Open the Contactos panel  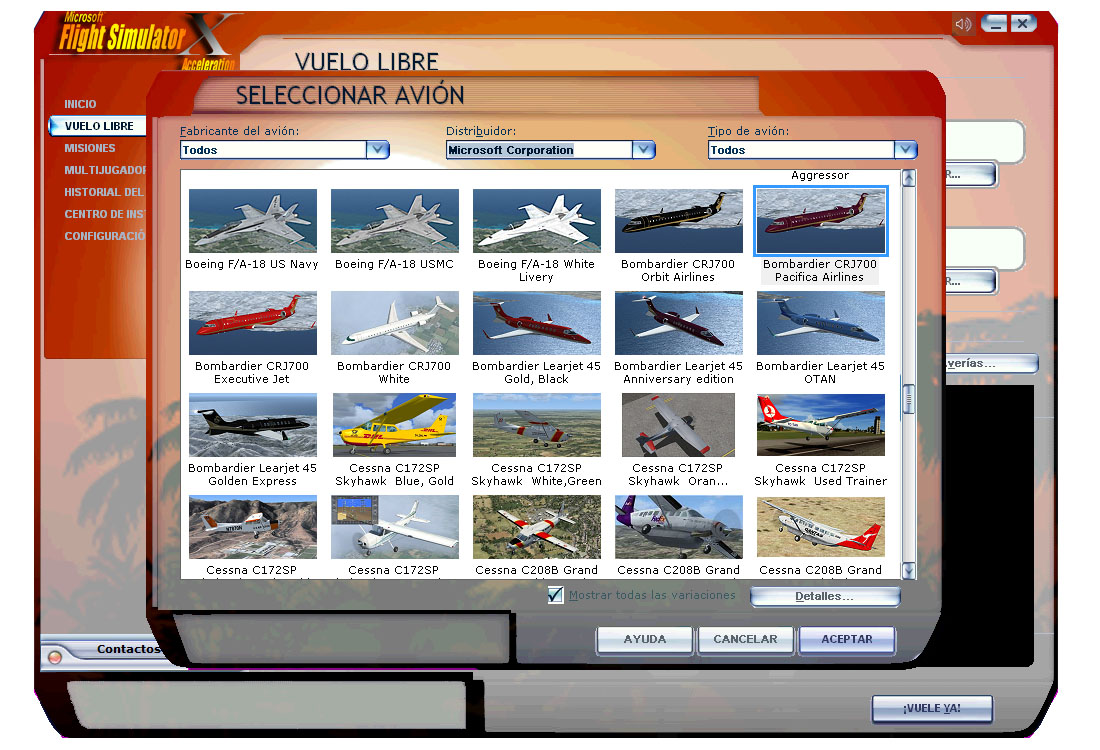point(127,647)
